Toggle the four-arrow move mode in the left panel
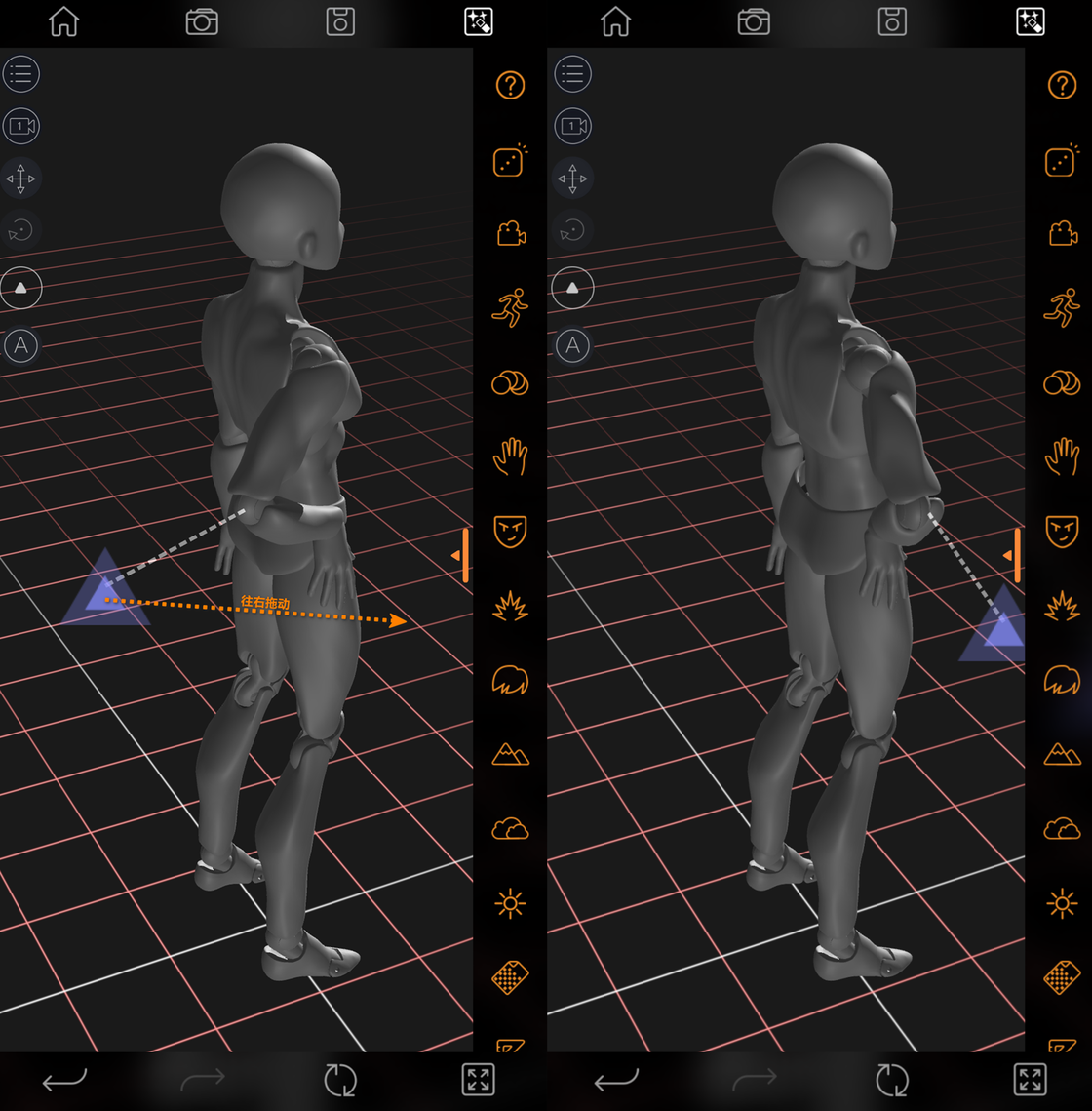 21,179
